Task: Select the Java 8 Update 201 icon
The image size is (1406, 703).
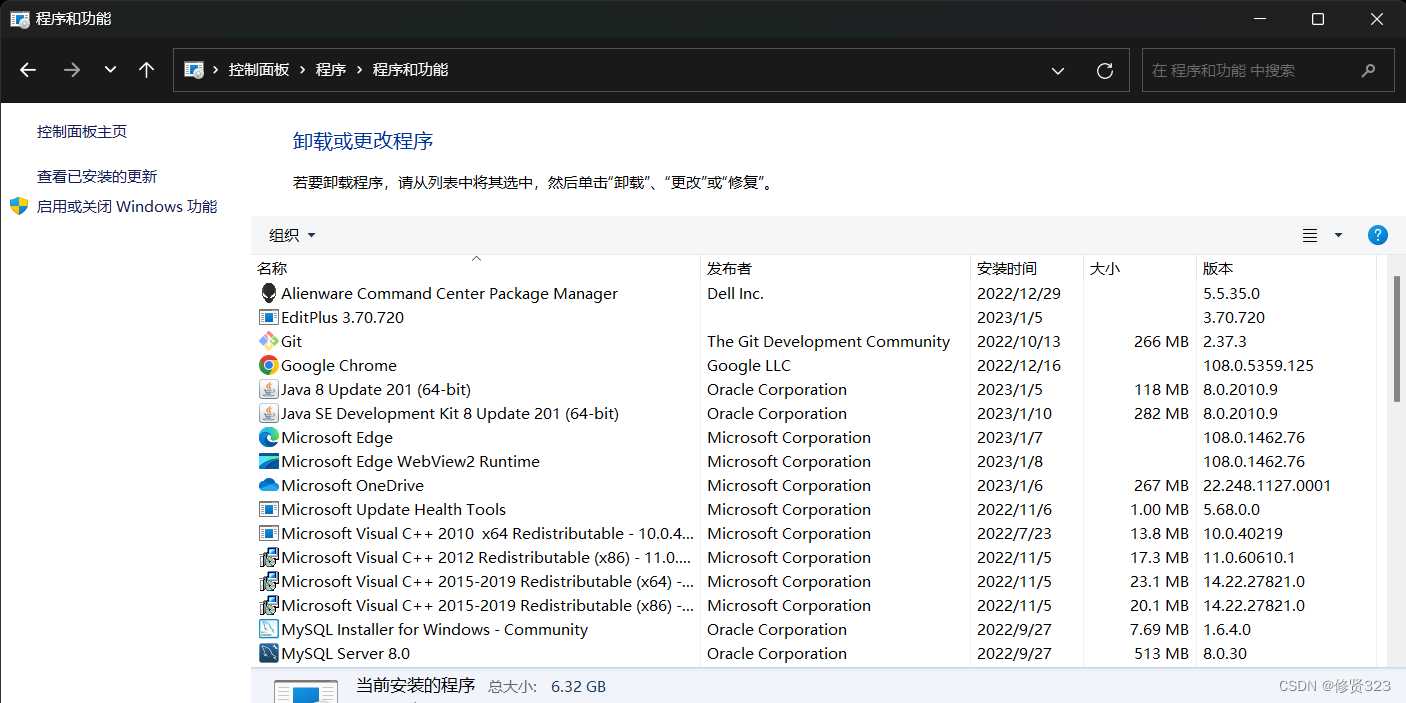Action: click(268, 389)
